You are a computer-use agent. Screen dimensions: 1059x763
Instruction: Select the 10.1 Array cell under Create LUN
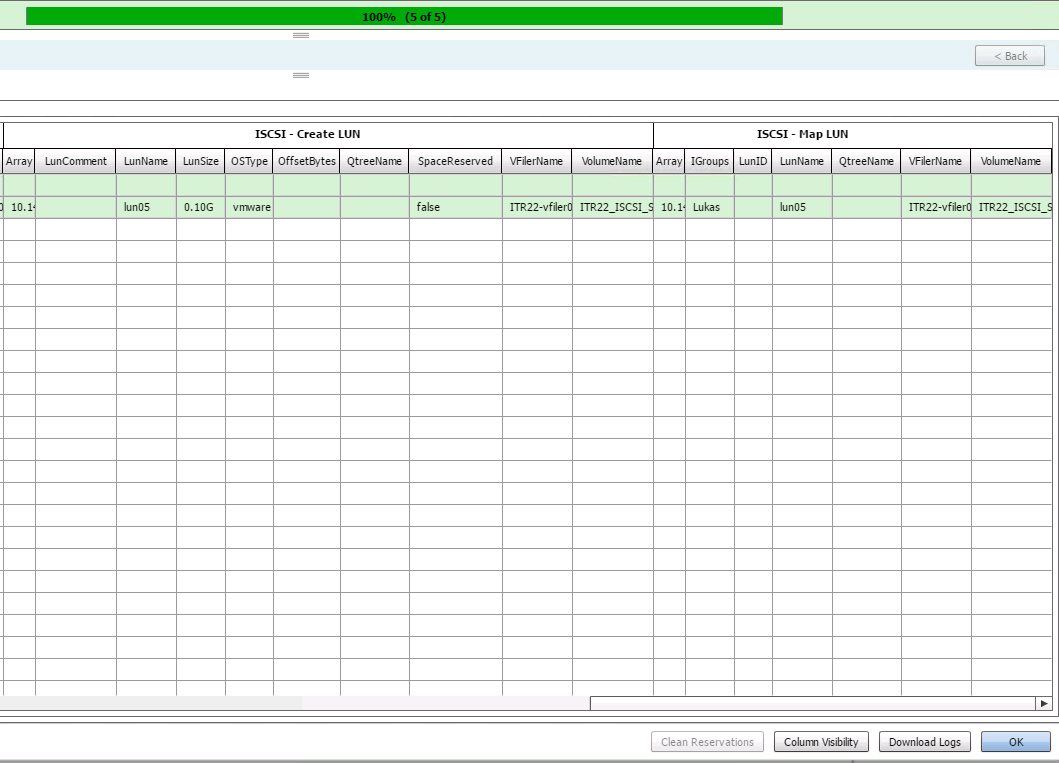click(20, 207)
